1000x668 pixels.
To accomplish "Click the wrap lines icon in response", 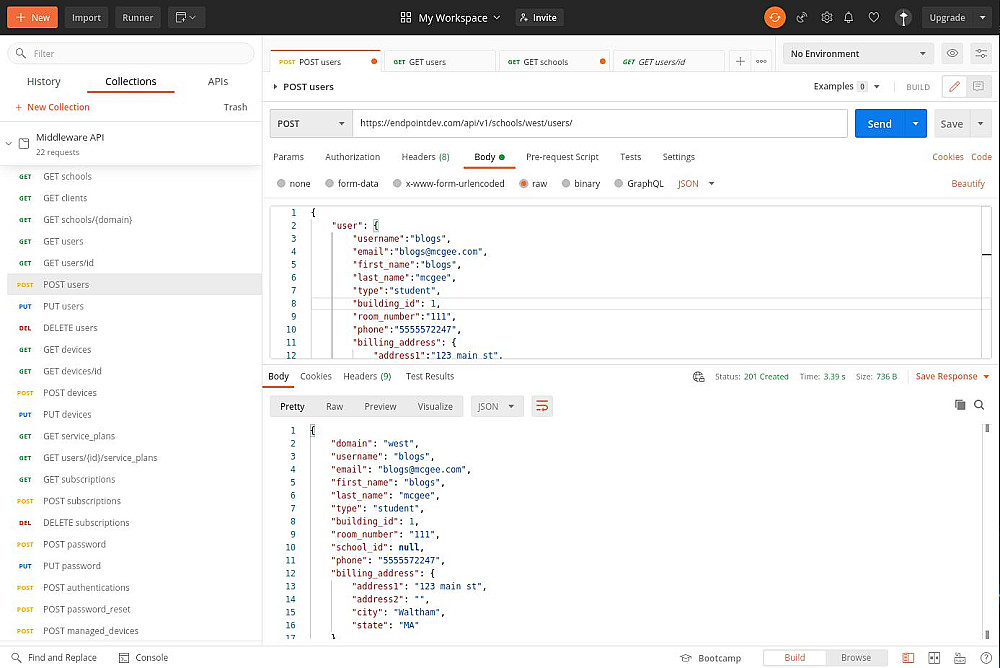I will (x=542, y=406).
